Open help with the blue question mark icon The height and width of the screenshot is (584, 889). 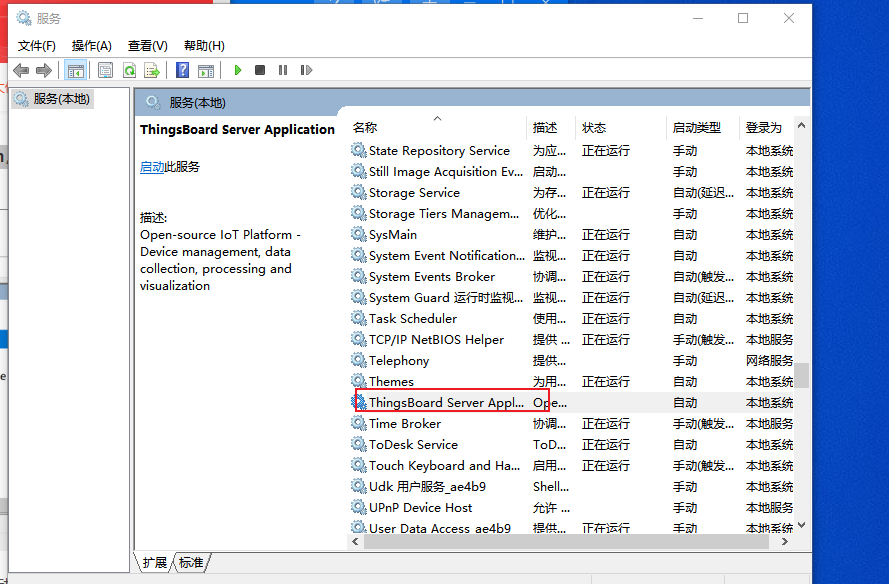click(183, 70)
